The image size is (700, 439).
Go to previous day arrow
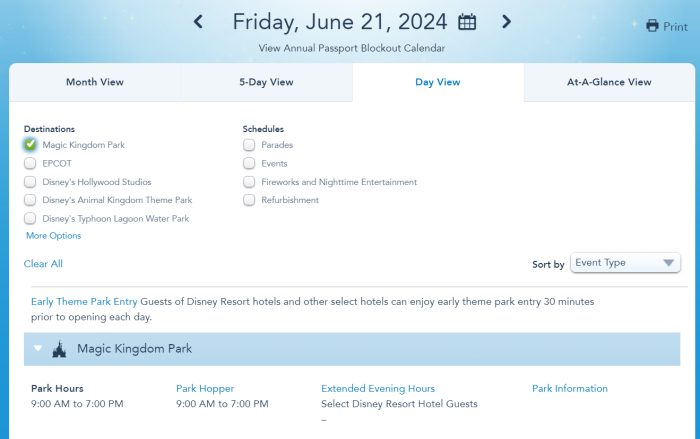[198, 21]
